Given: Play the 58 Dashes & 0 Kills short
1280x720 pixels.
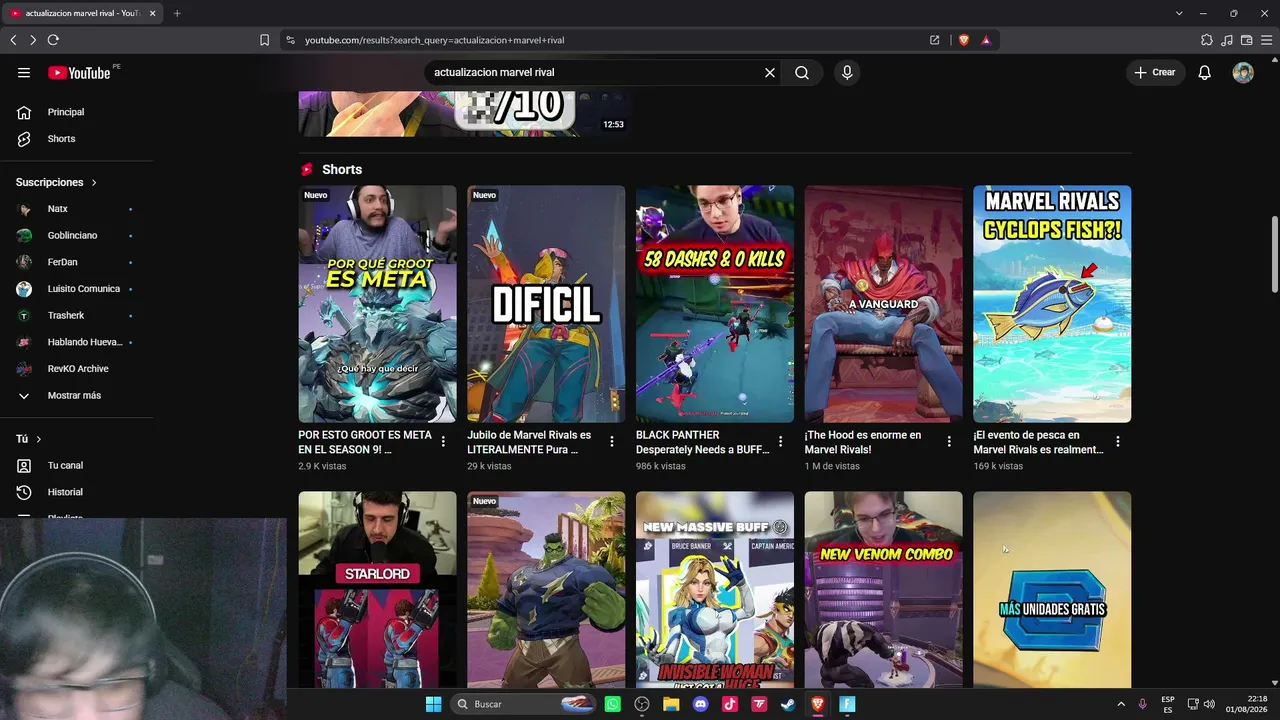Looking at the screenshot, I should [715, 304].
